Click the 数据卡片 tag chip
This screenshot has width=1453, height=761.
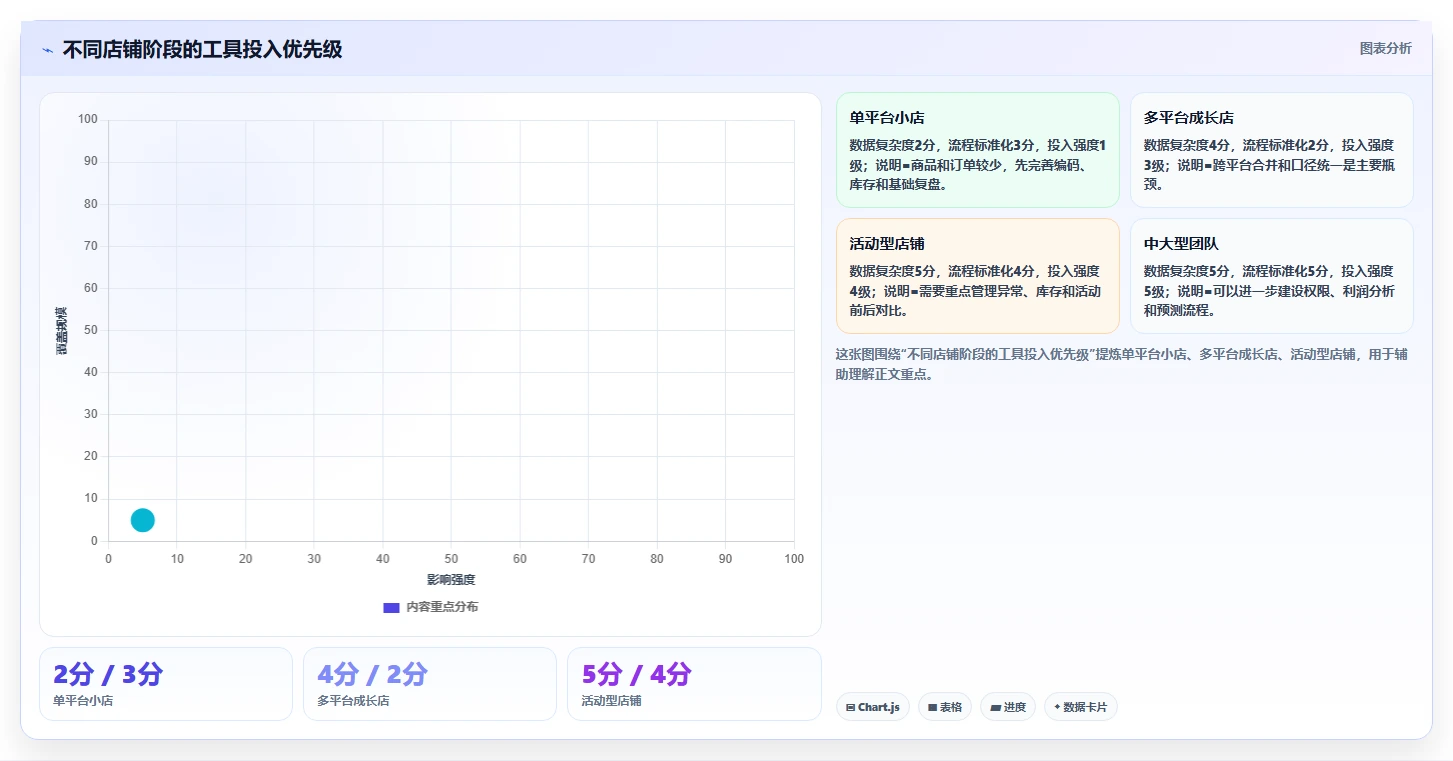tap(1080, 707)
